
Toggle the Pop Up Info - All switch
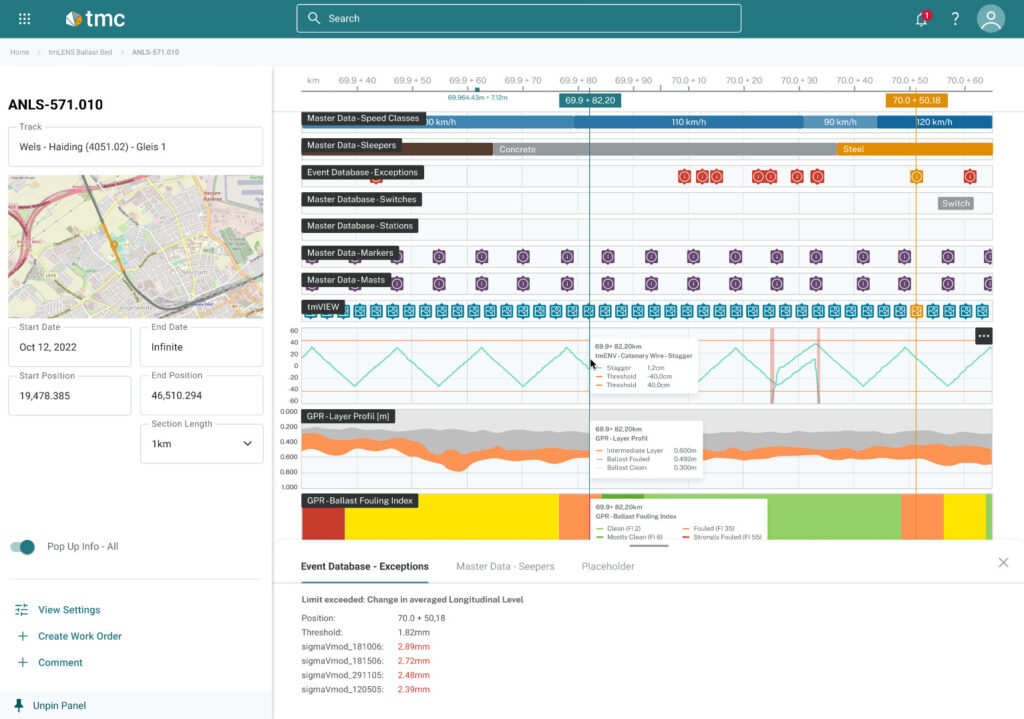tap(22, 547)
